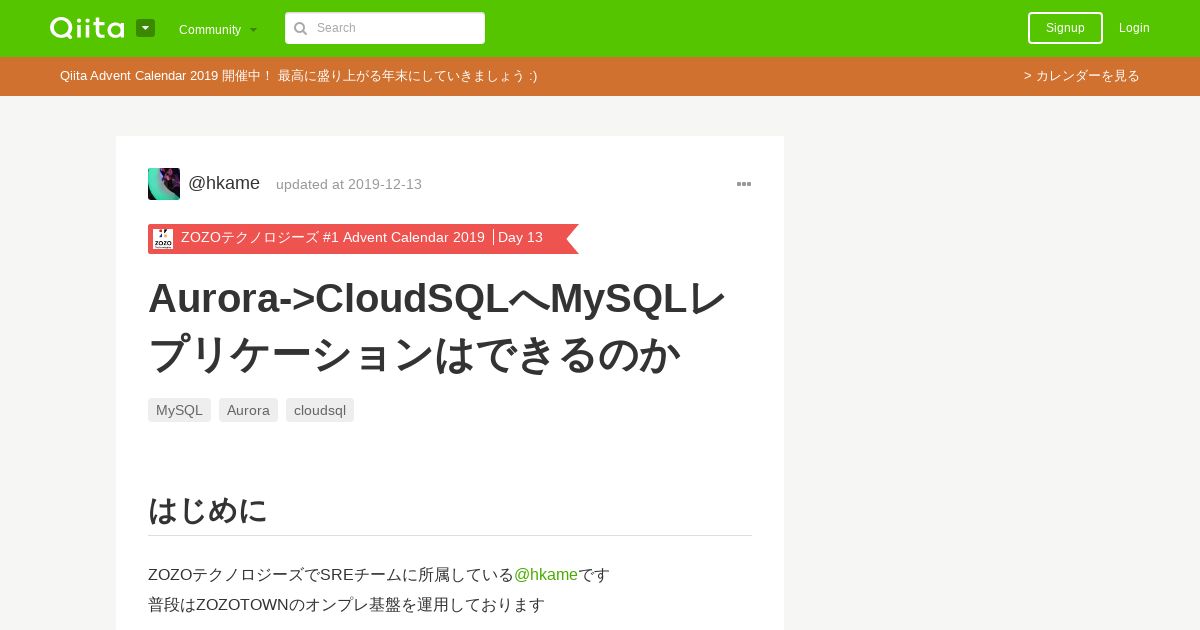Open @hkame avatar image

(164, 184)
